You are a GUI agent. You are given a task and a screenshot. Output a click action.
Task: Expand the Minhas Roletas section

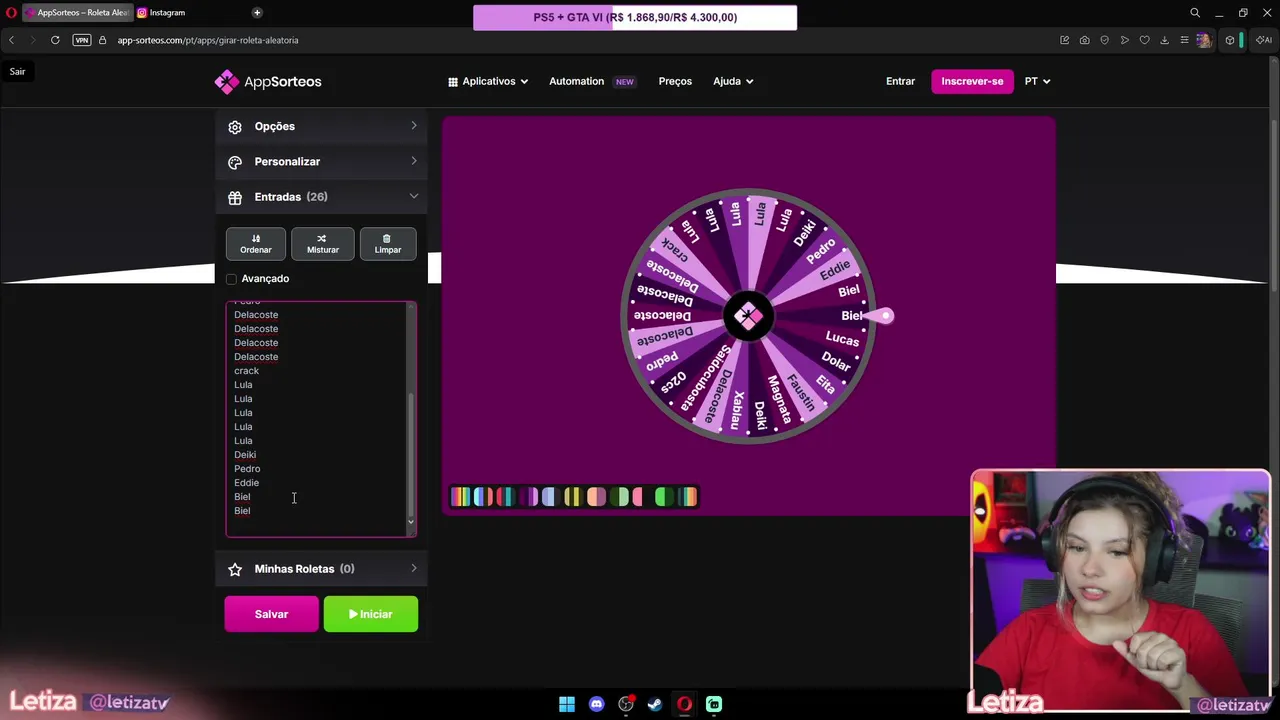tap(322, 569)
